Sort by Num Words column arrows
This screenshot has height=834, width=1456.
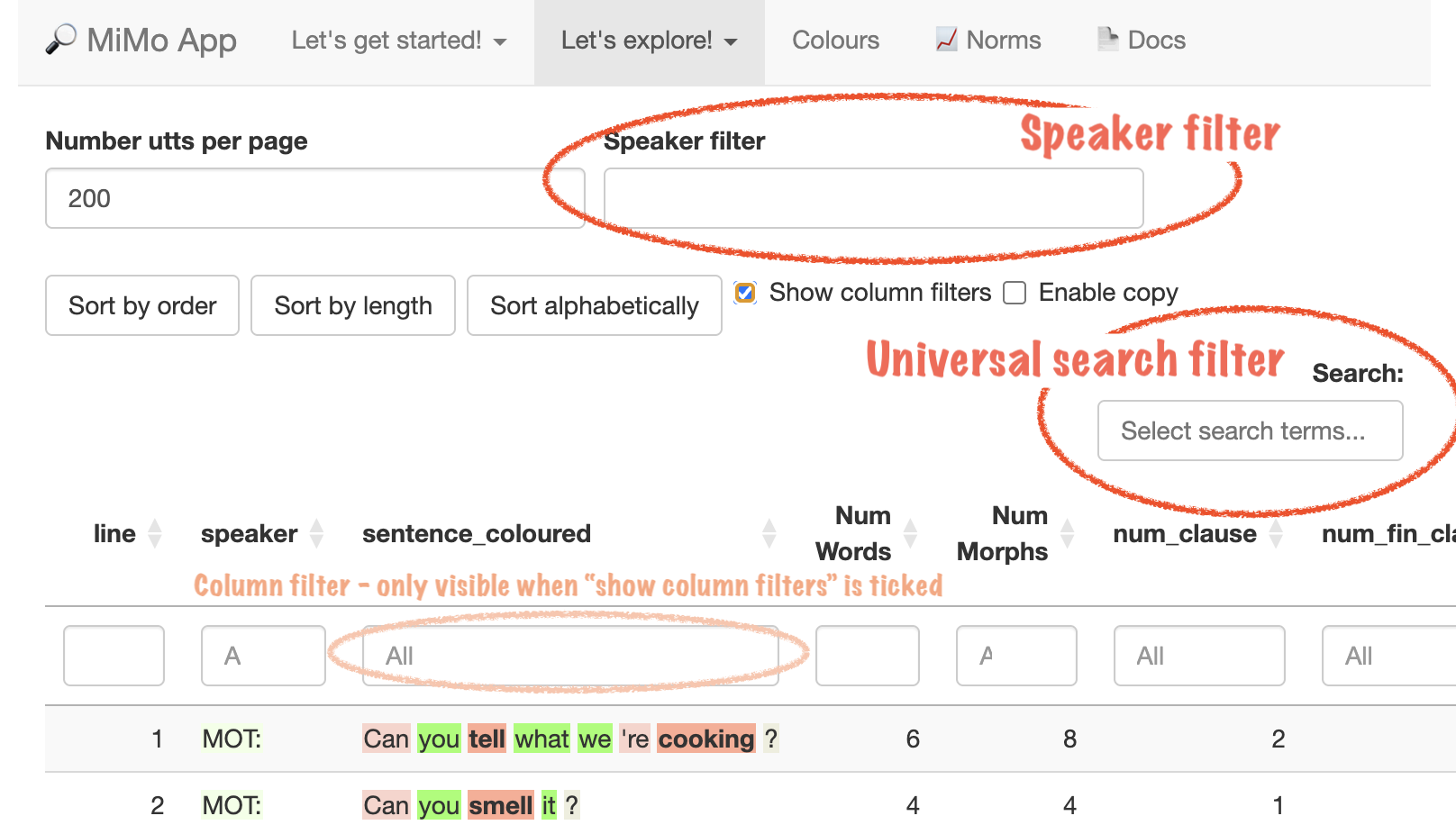coord(910,533)
